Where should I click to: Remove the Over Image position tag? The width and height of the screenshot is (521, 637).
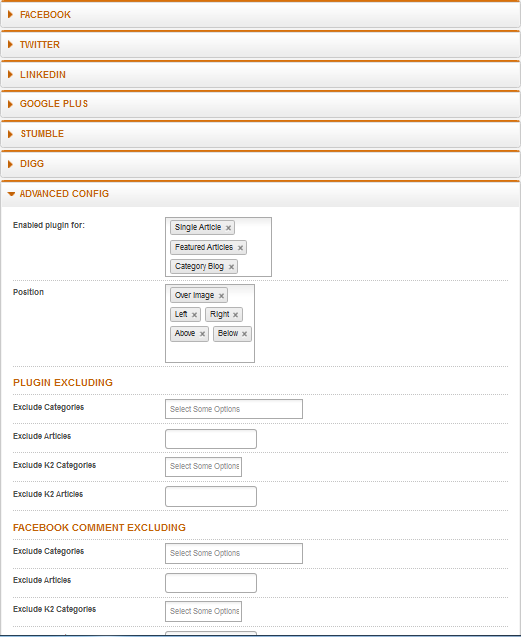tap(221, 296)
